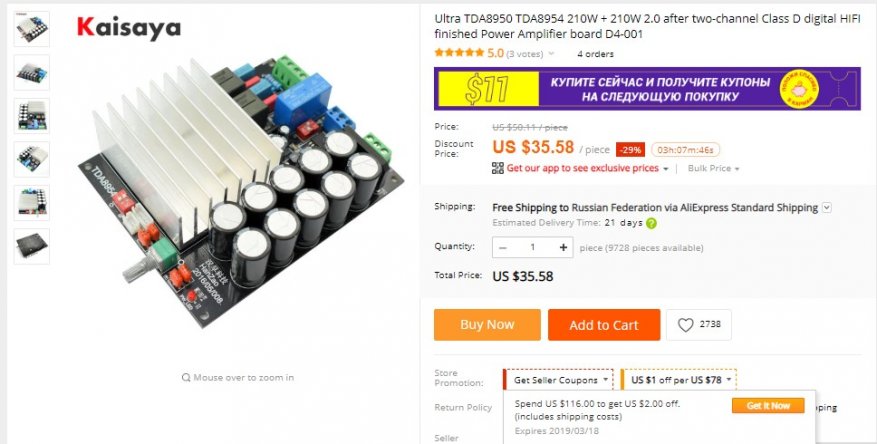Click the $11 coupon promo banner
The image size is (877, 444).
pyautogui.click(x=647, y=89)
